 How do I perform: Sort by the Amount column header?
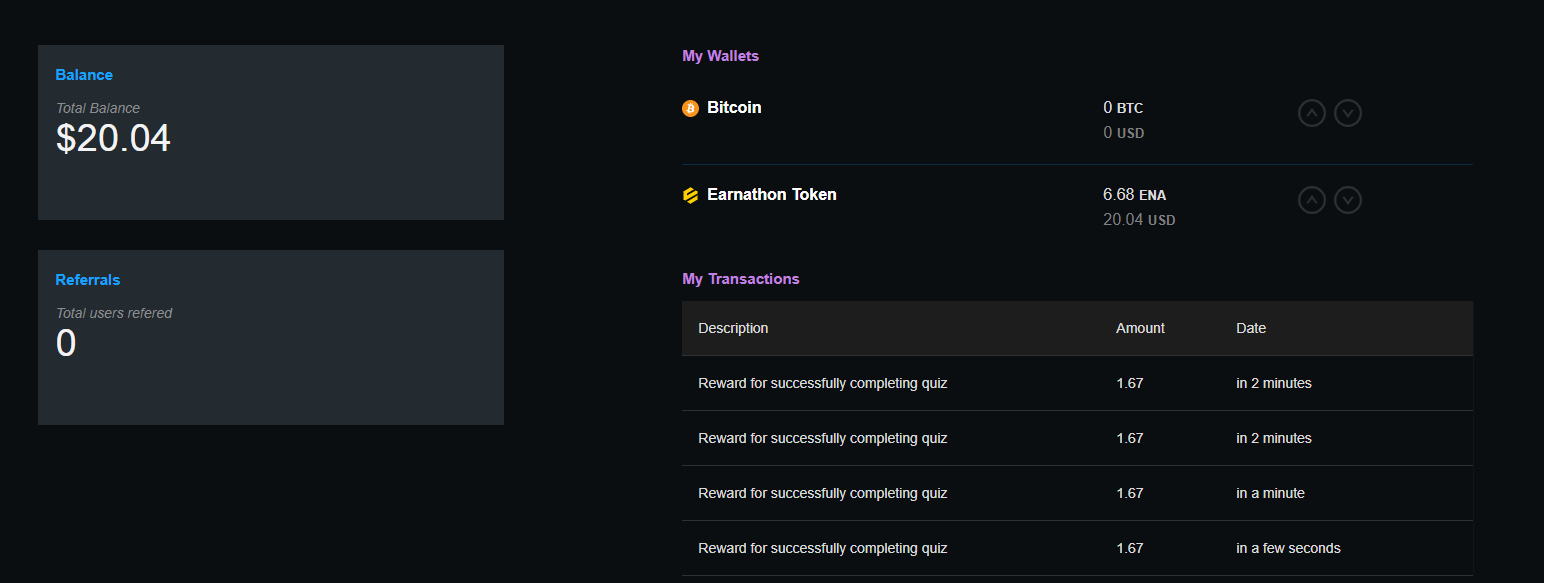(1140, 328)
